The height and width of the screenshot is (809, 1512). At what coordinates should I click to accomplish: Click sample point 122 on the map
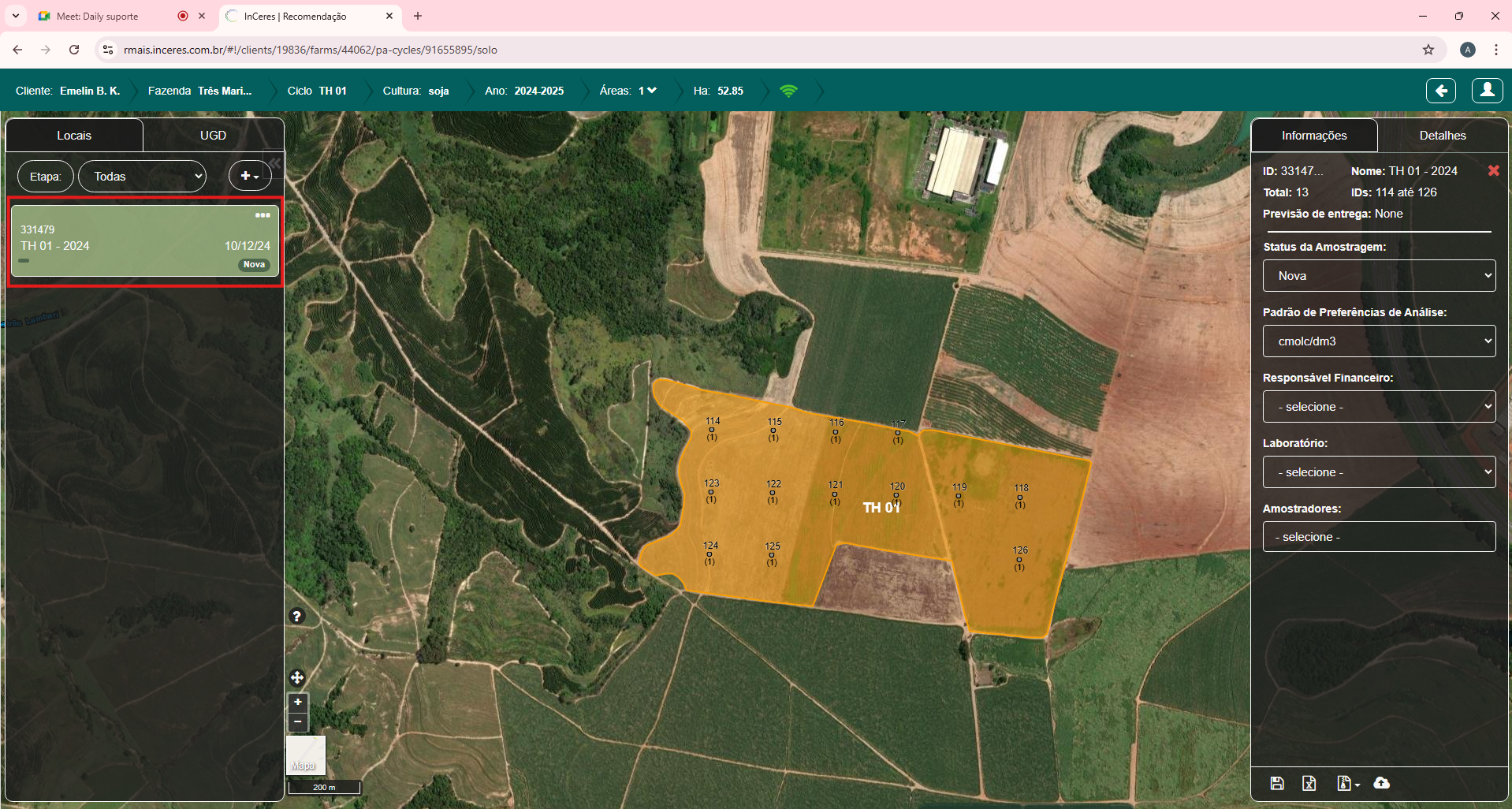click(773, 493)
